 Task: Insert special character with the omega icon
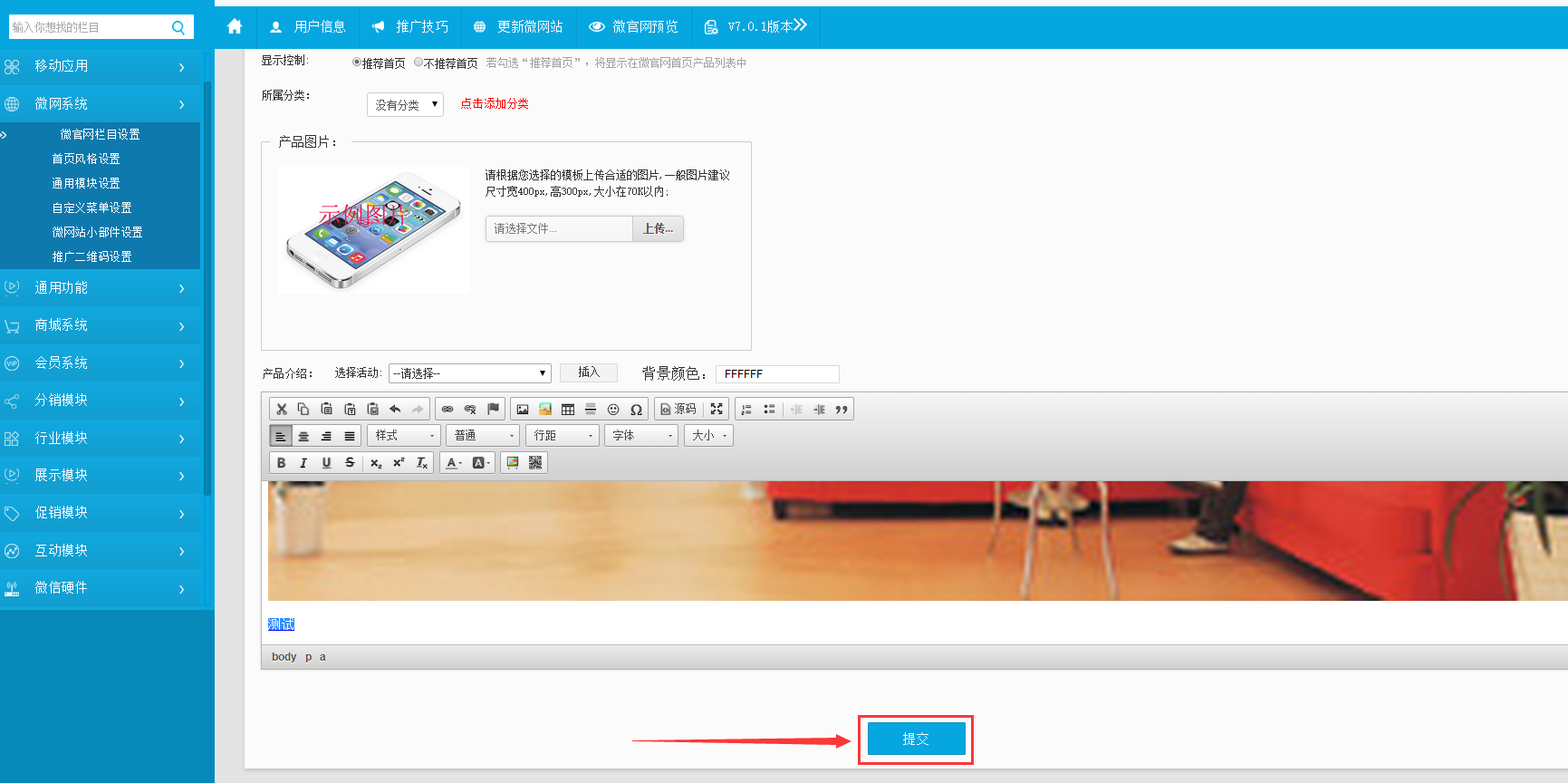(636, 410)
